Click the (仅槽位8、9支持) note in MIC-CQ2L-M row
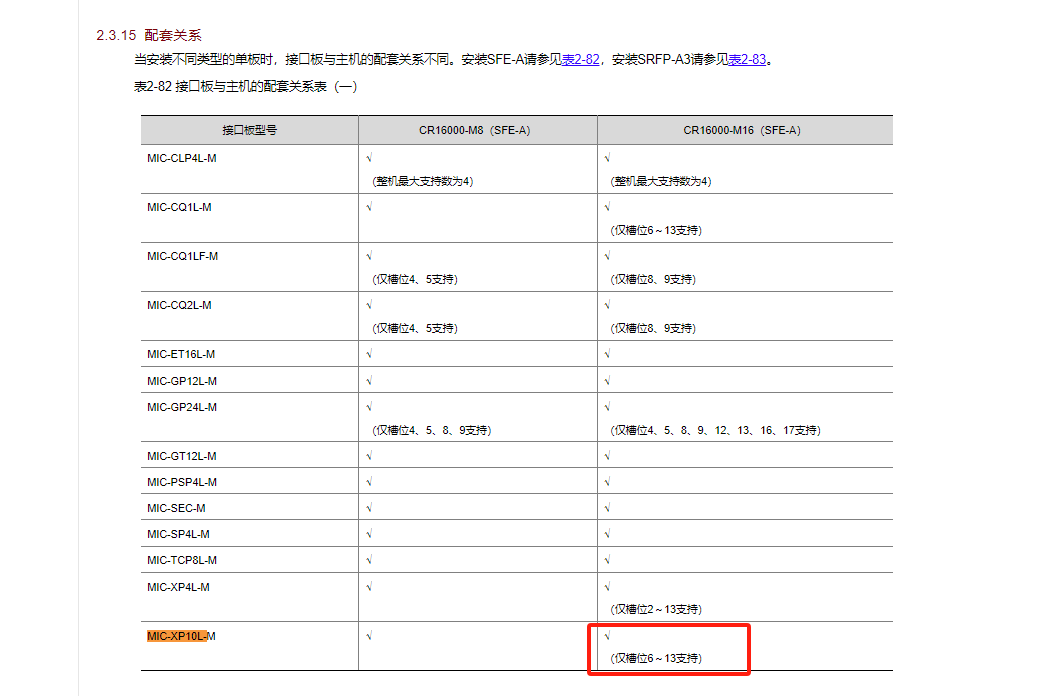This screenshot has width=1040, height=696. [x=653, y=328]
